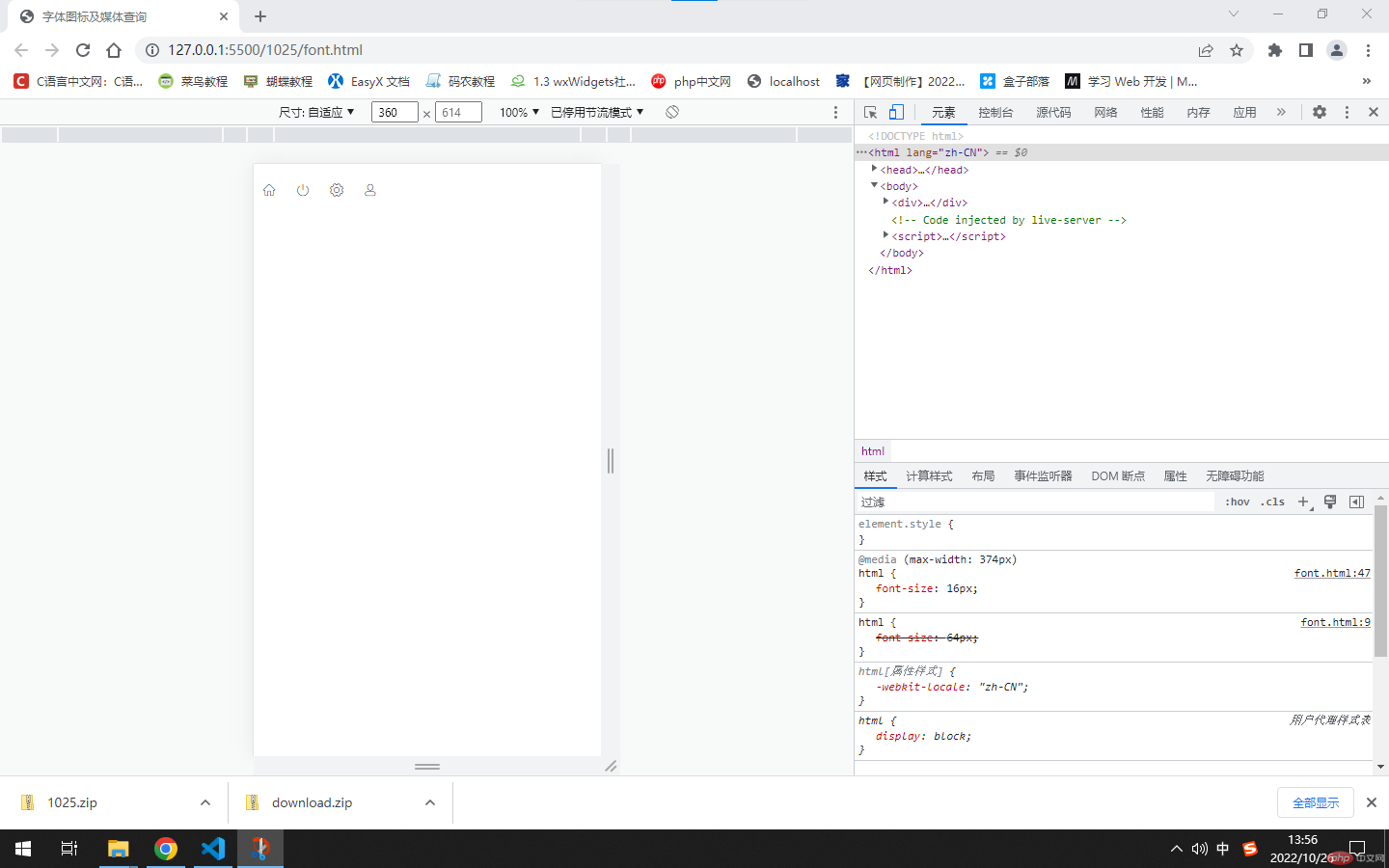Show more DevTools tabs chevron
Image resolution: width=1389 pixels, height=868 pixels.
click(1281, 112)
